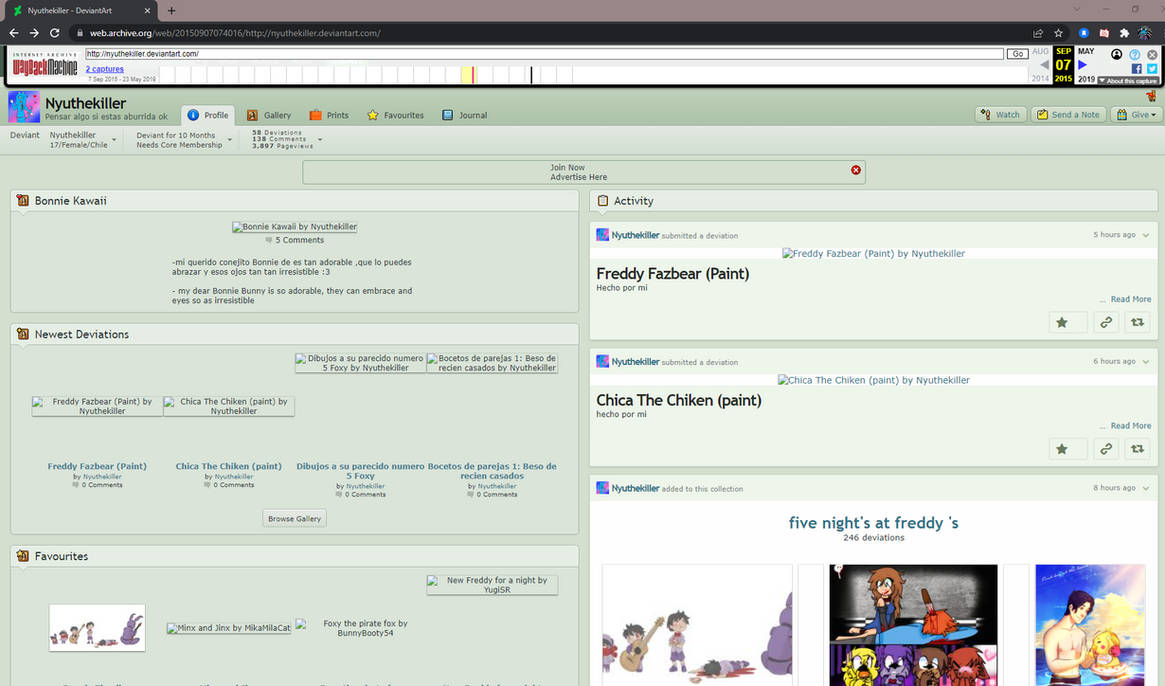Open the Gallery tab
This screenshot has width=1165, height=686.
(269, 115)
